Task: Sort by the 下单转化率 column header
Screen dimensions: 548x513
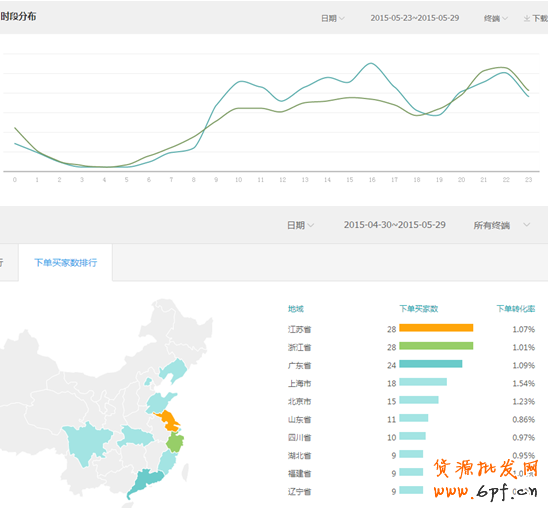Action: [x=516, y=309]
